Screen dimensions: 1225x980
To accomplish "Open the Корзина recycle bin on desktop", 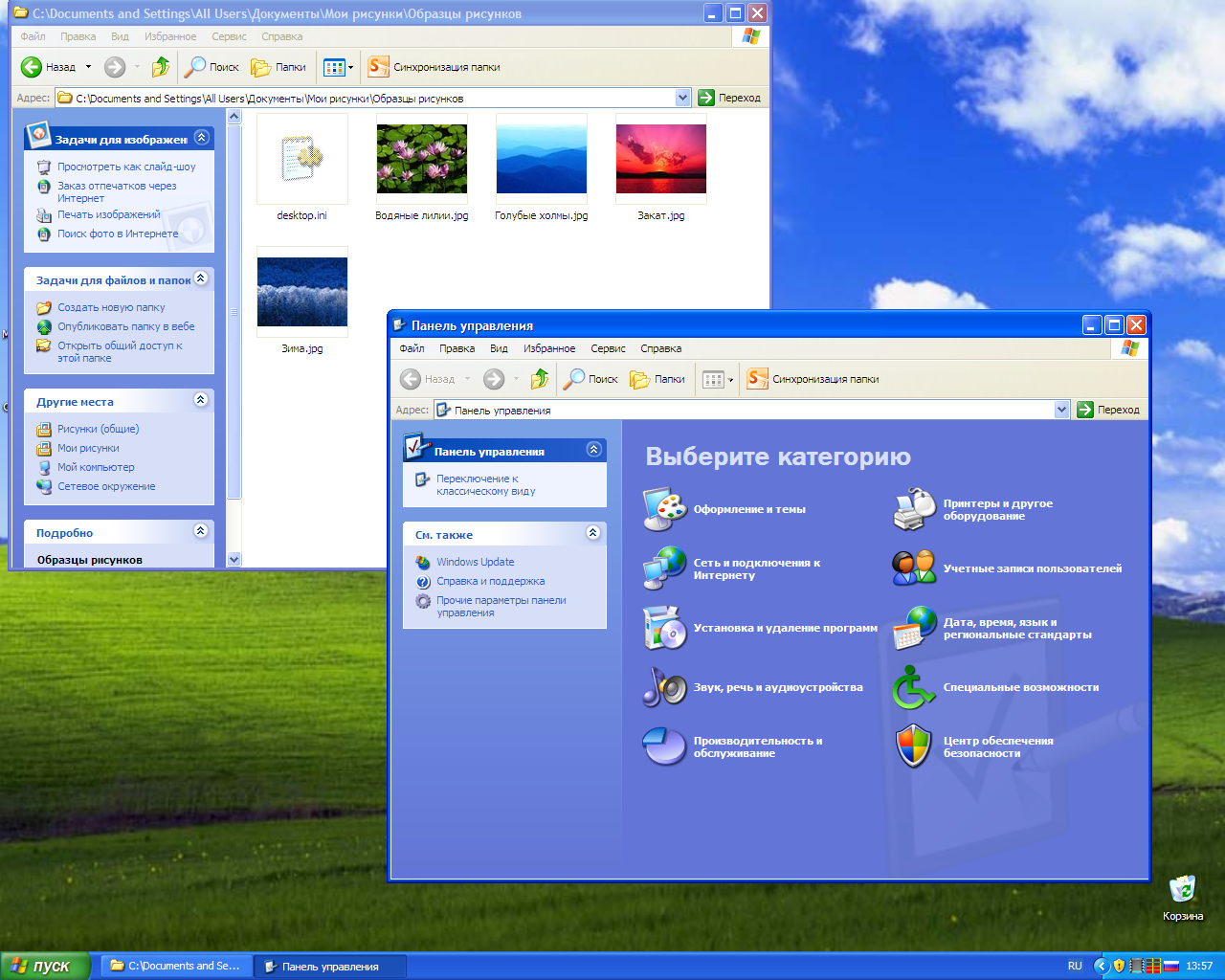I will tap(1183, 890).
